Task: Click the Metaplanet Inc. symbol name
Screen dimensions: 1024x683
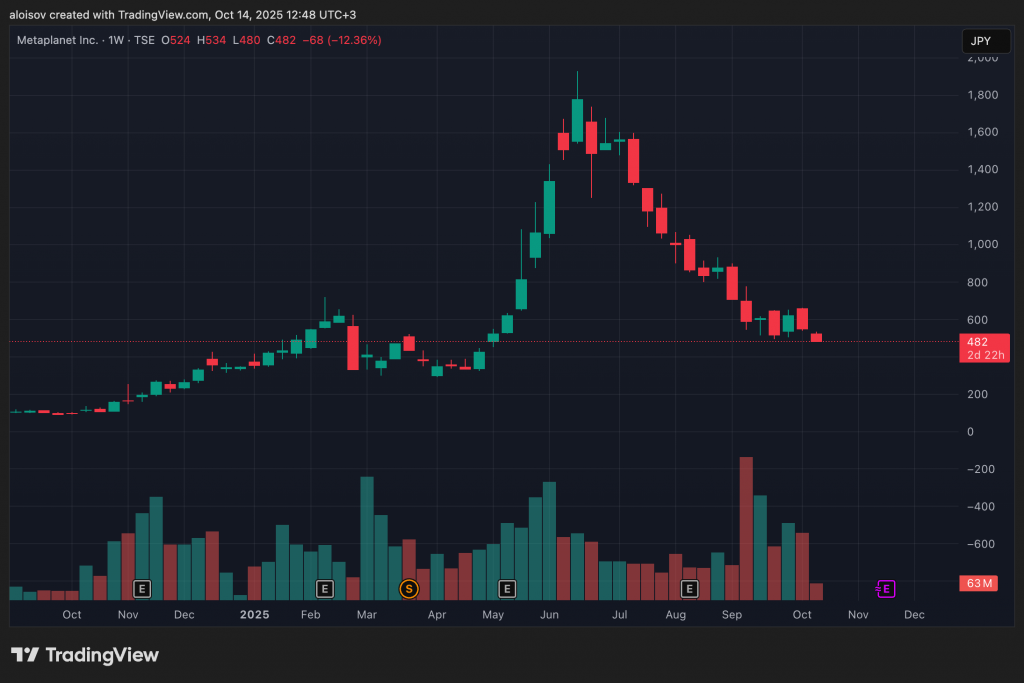Action: 57,40
